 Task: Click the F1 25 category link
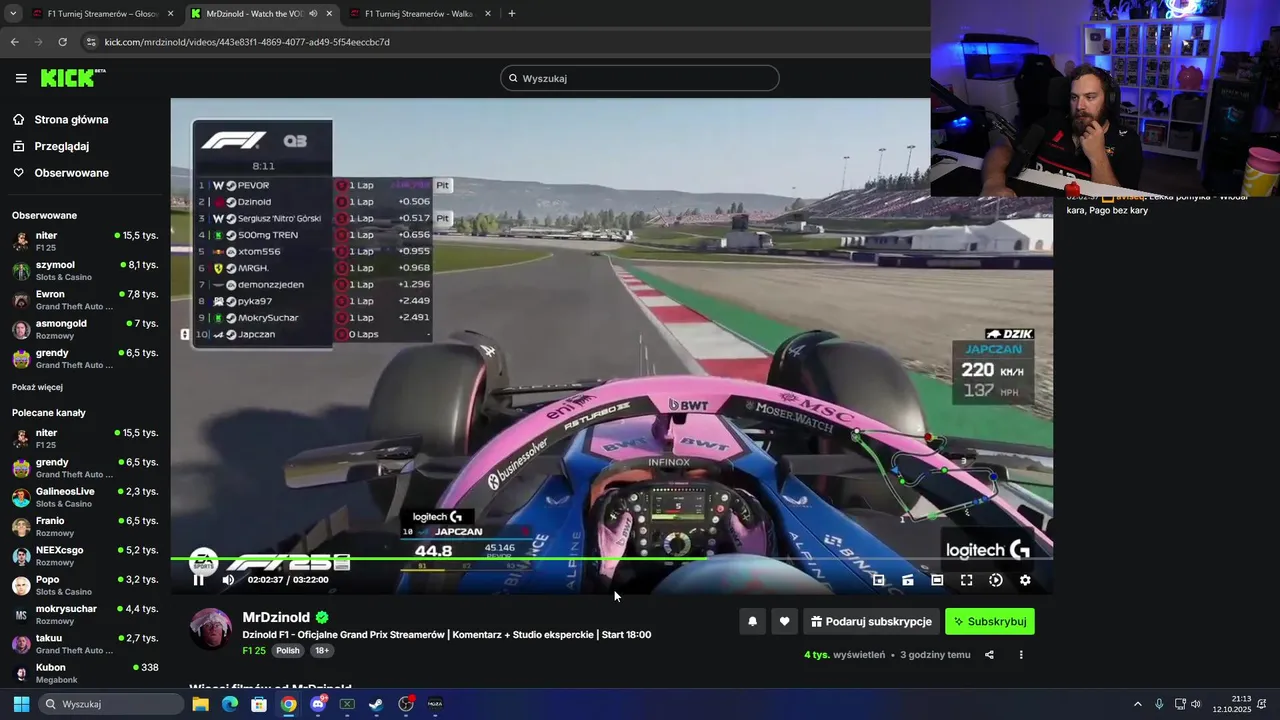(254, 650)
